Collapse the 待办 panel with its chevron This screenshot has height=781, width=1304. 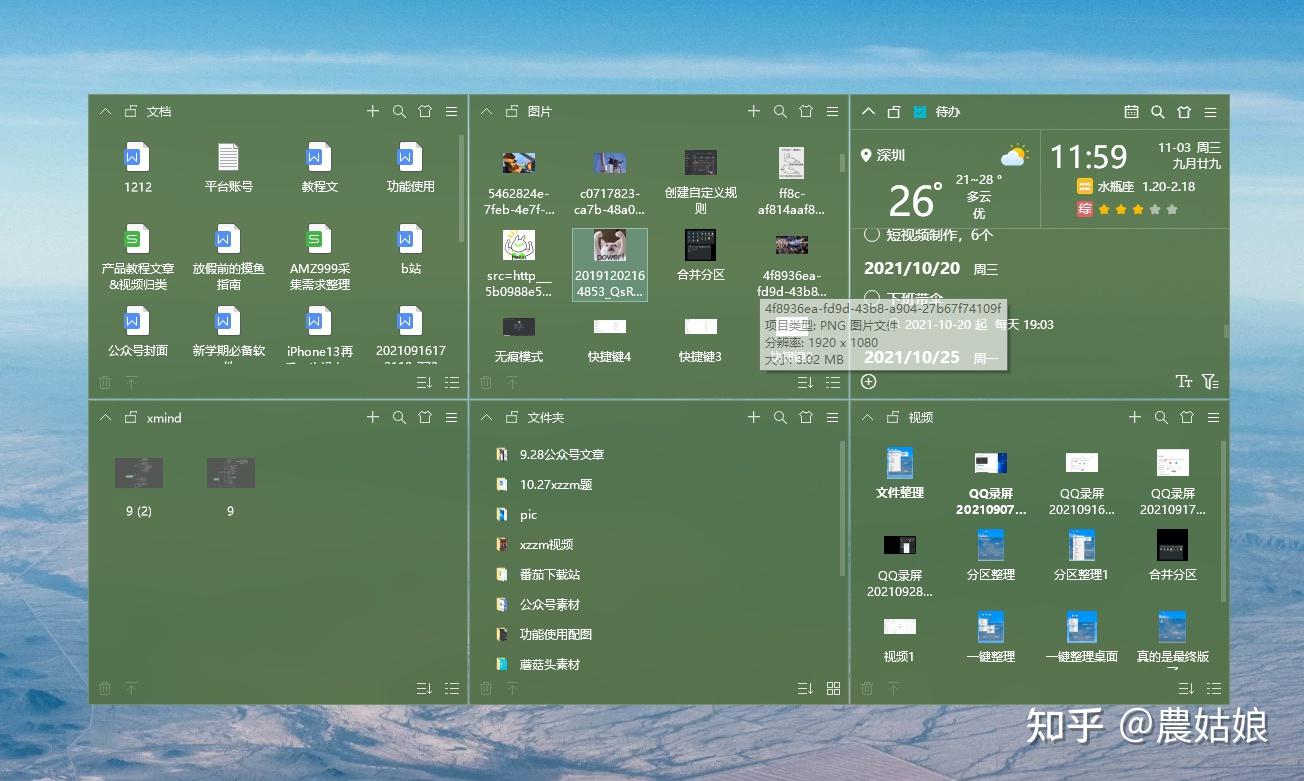point(868,112)
